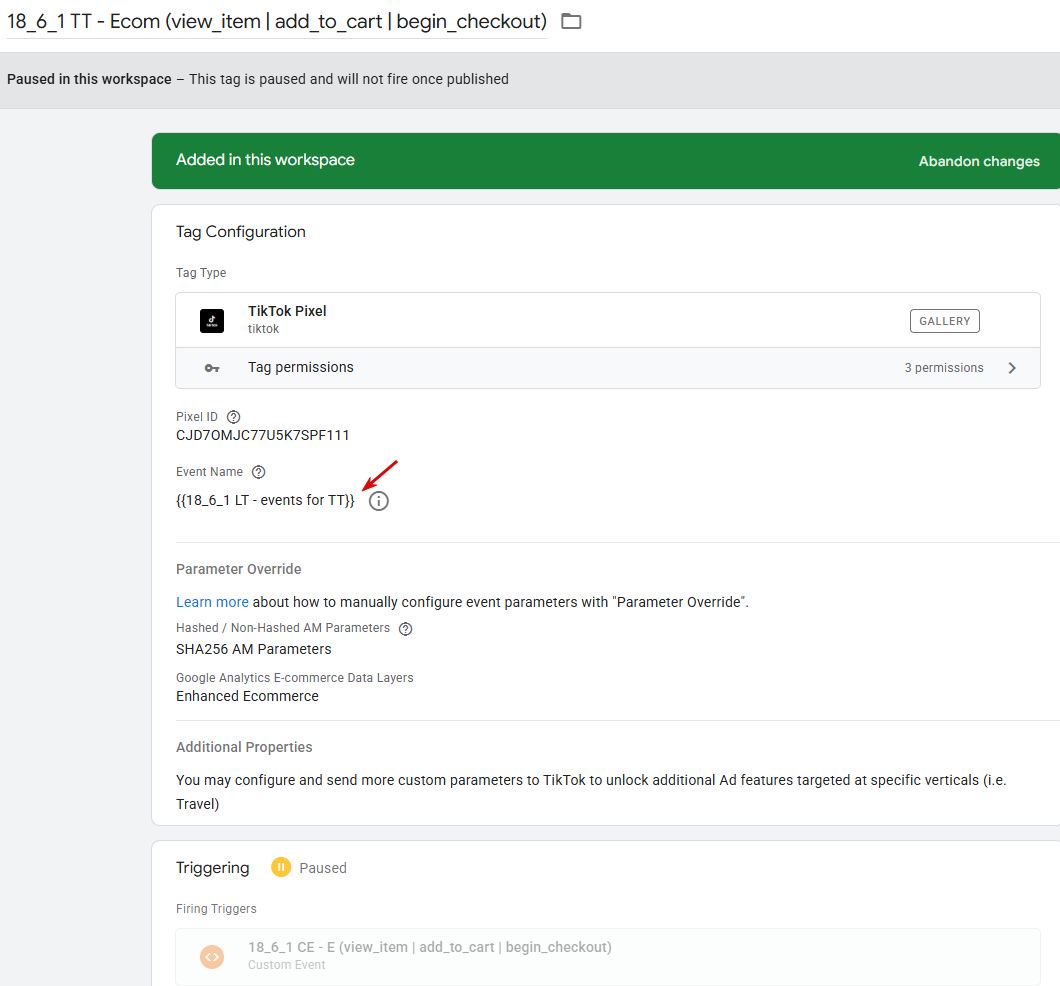1060x986 pixels.
Task: Click the TikTok Pixel logo icon
Action: tap(212, 321)
